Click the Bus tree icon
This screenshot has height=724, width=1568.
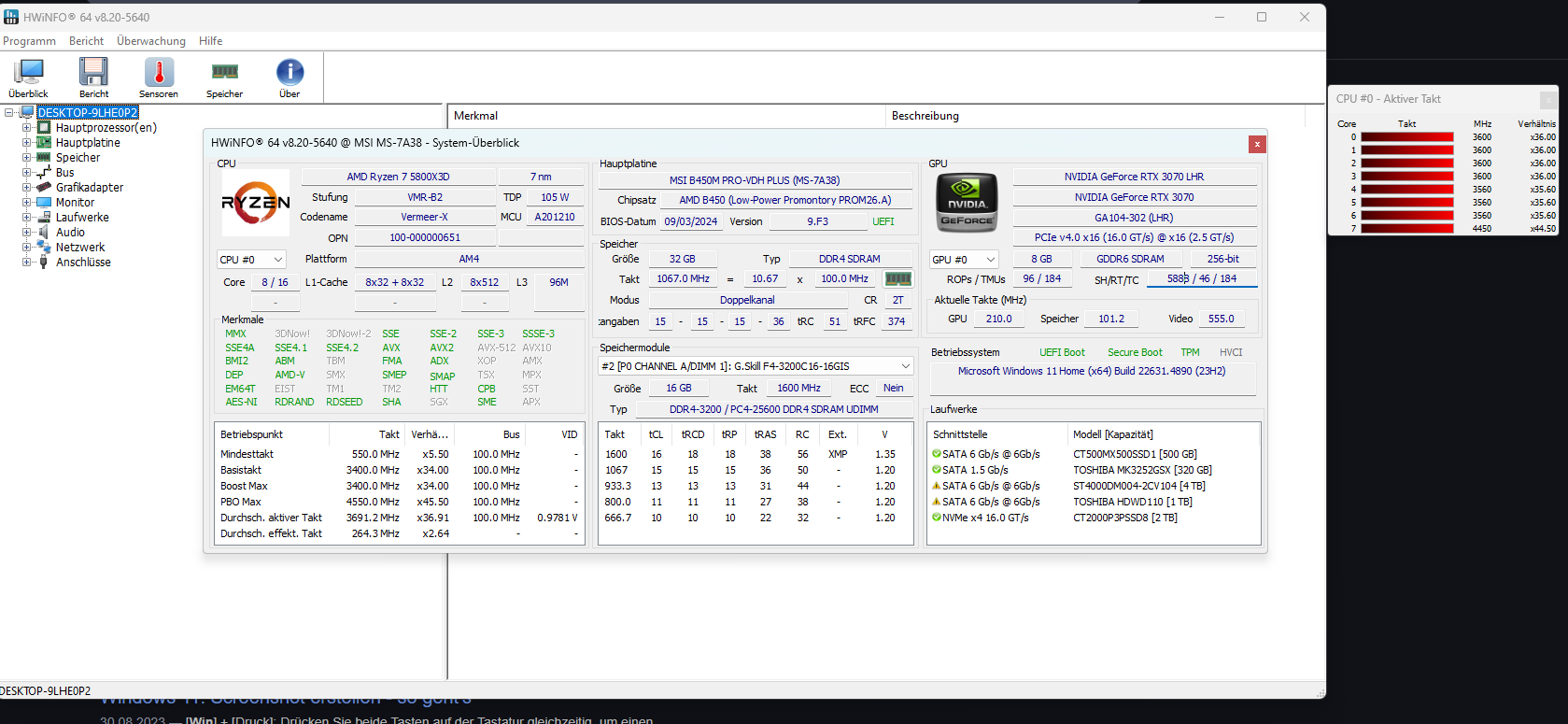pos(43,173)
